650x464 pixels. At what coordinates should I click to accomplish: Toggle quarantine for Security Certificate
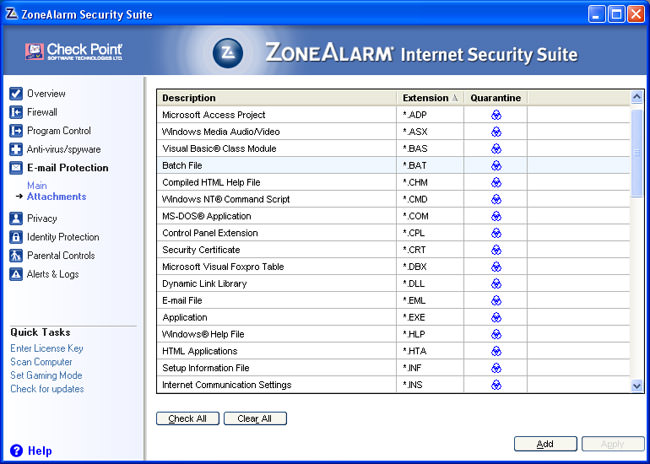pos(496,250)
